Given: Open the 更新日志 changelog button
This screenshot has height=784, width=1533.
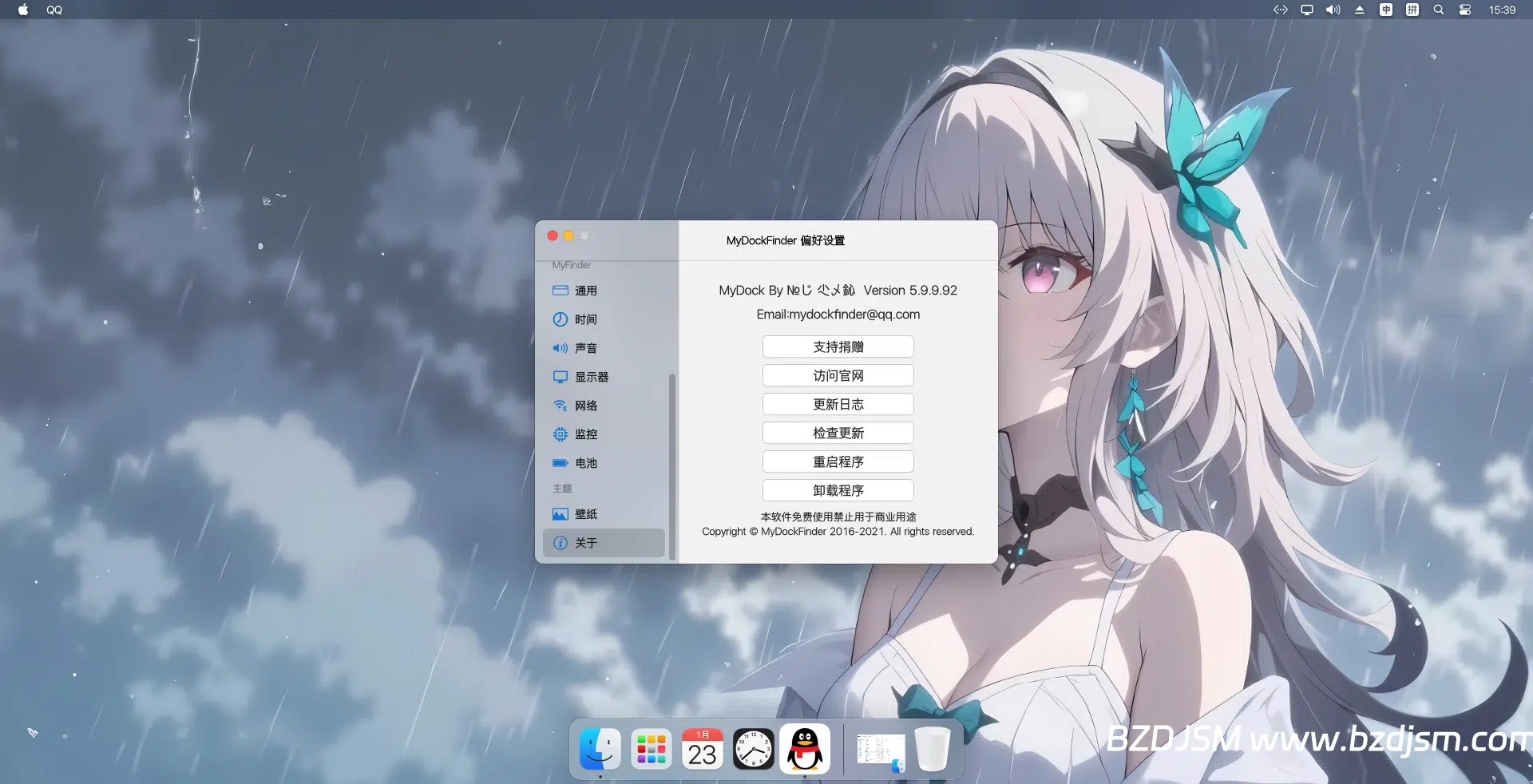Looking at the screenshot, I should (838, 404).
